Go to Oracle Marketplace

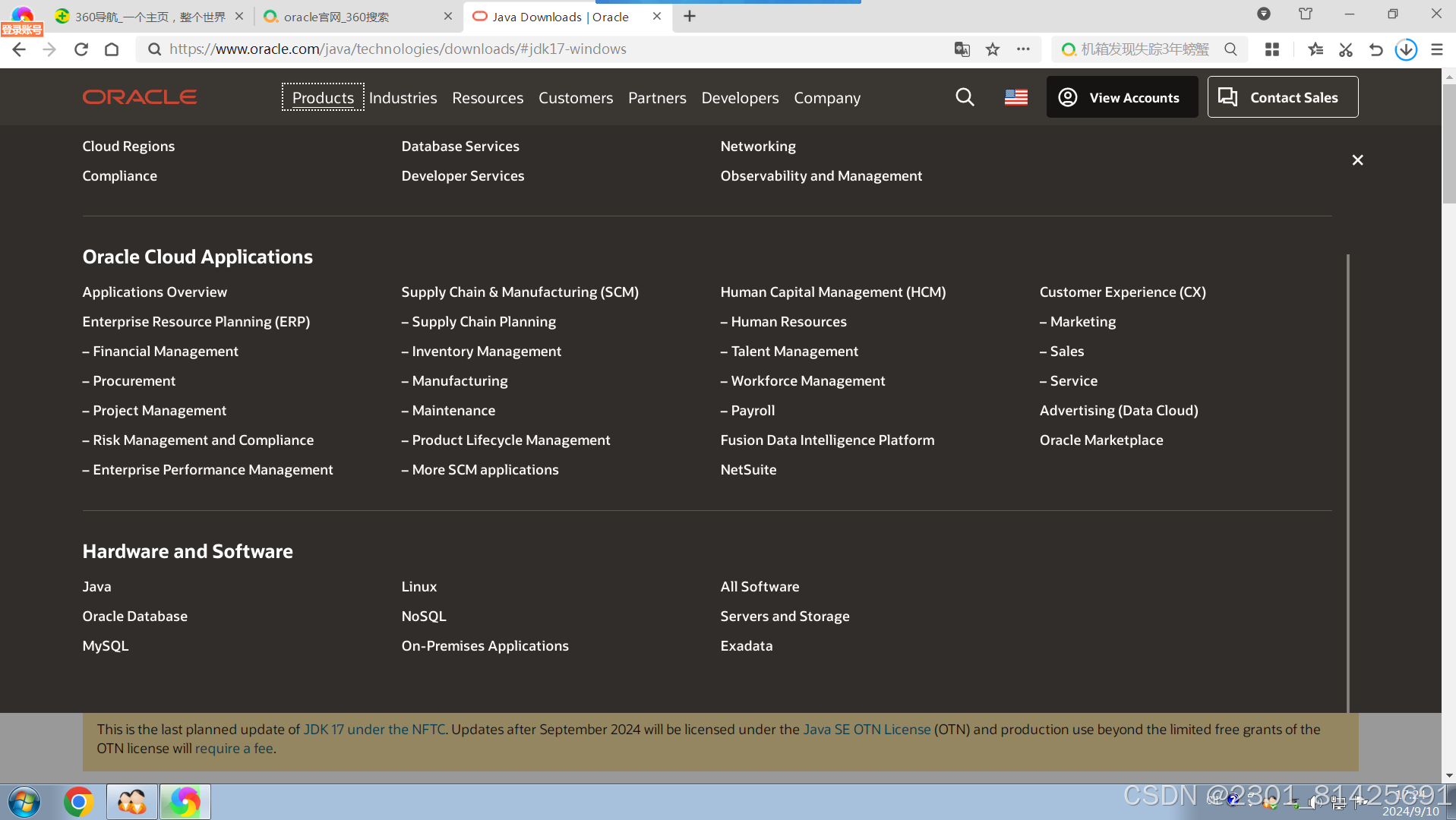[x=1101, y=440]
